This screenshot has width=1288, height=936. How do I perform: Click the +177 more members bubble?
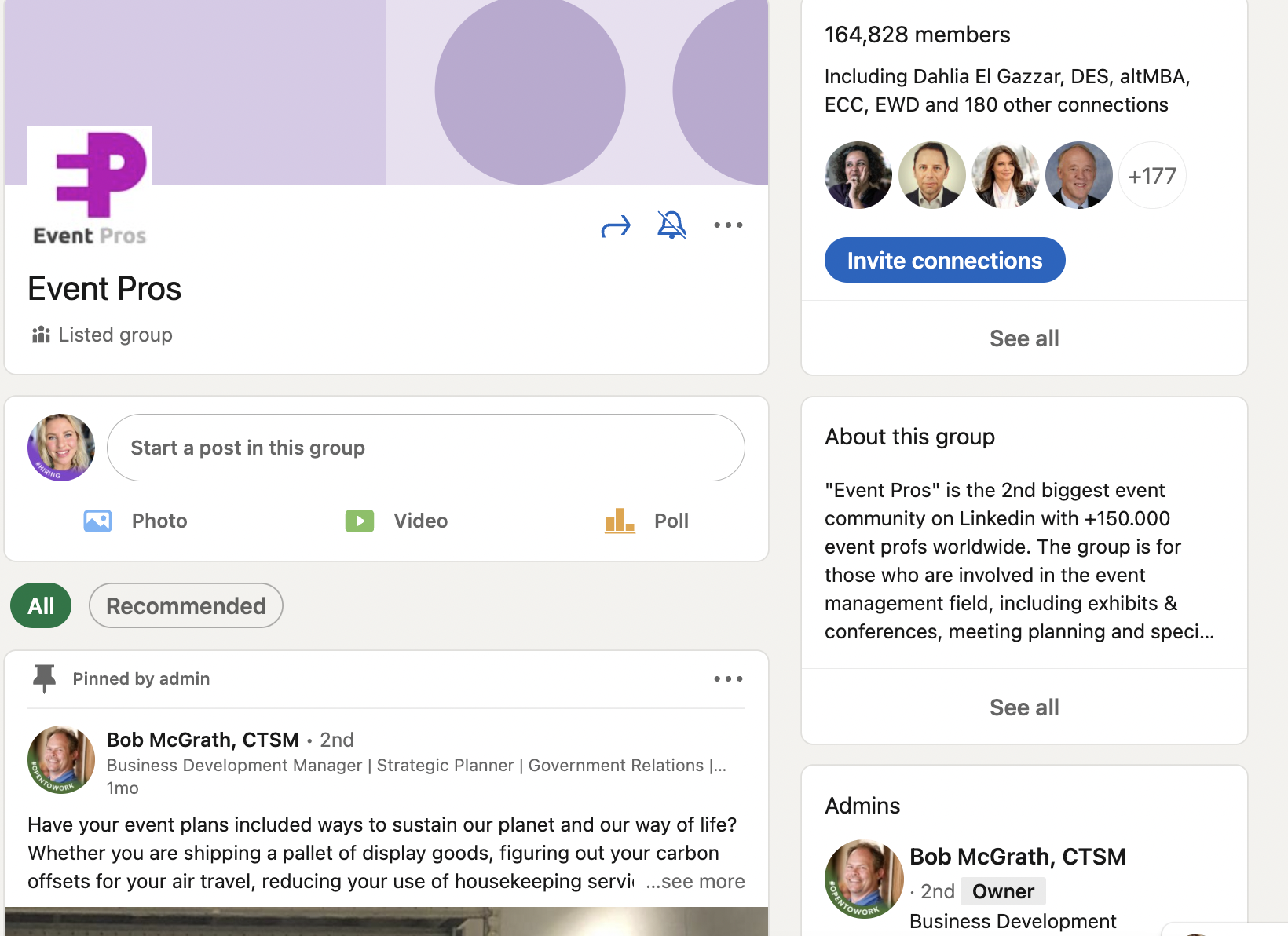[x=1152, y=175]
